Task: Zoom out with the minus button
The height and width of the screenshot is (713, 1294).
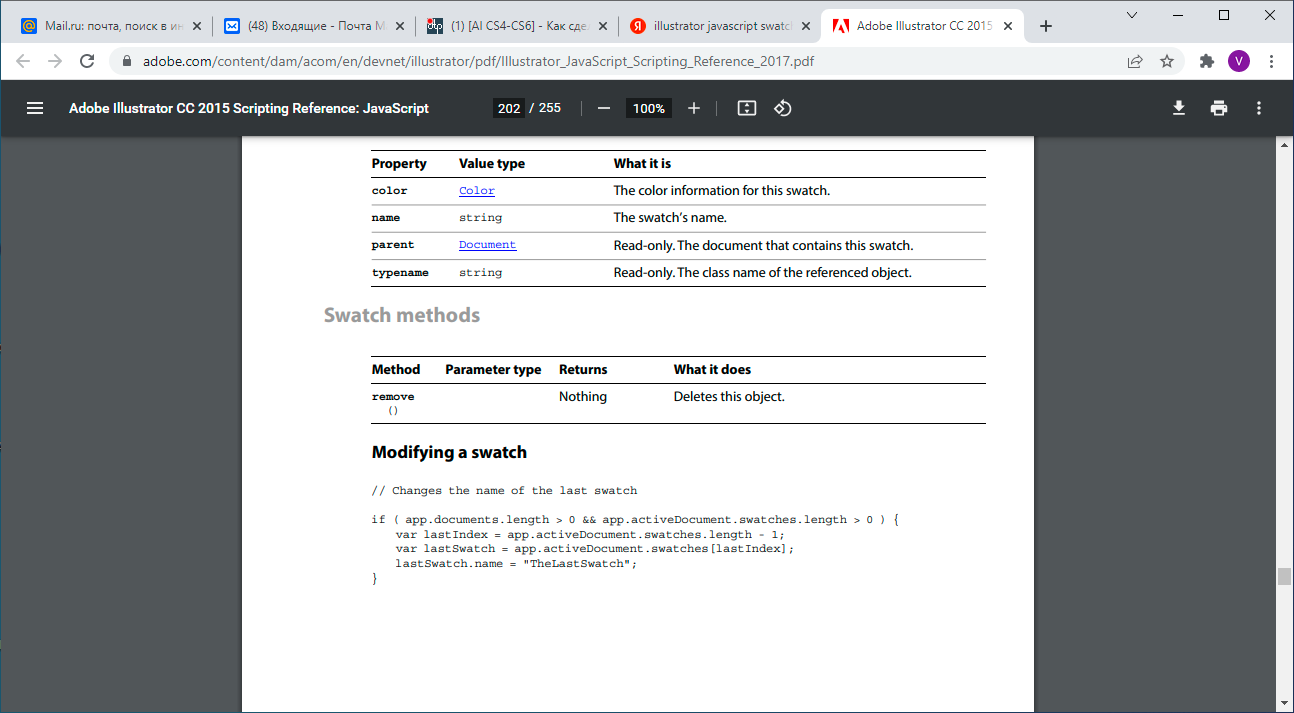Action: click(x=604, y=108)
